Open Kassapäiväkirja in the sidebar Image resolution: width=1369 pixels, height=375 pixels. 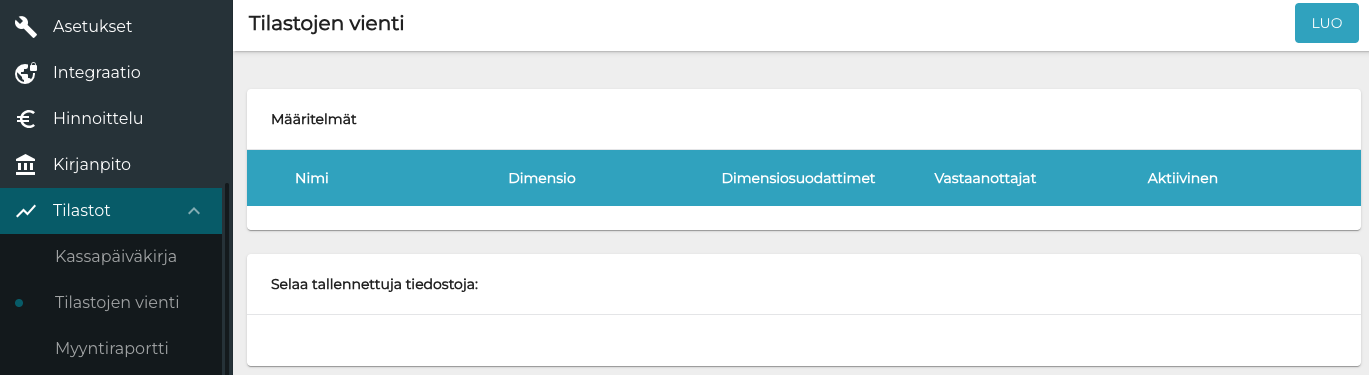click(x=116, y=256)
